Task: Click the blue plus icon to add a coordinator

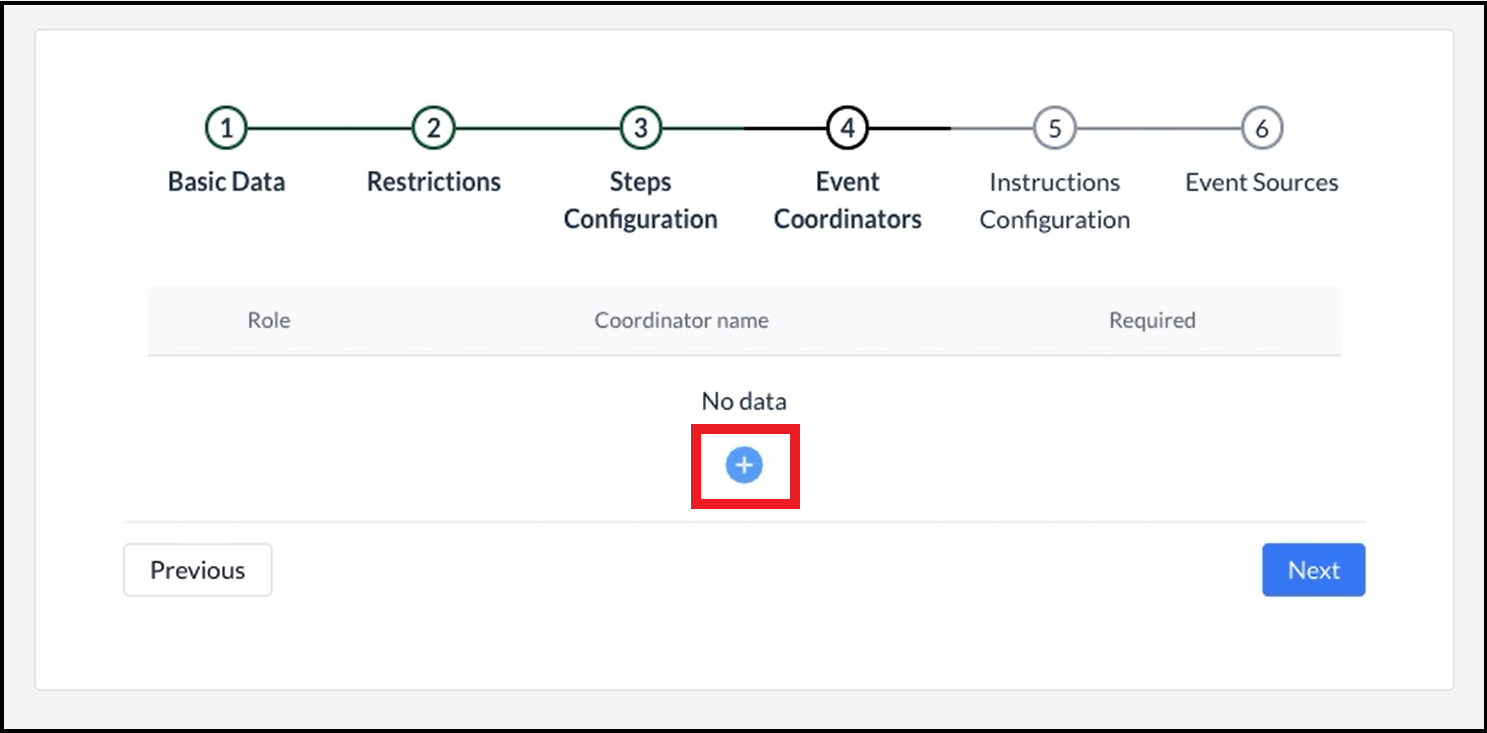Action: [x=744, y=465]
